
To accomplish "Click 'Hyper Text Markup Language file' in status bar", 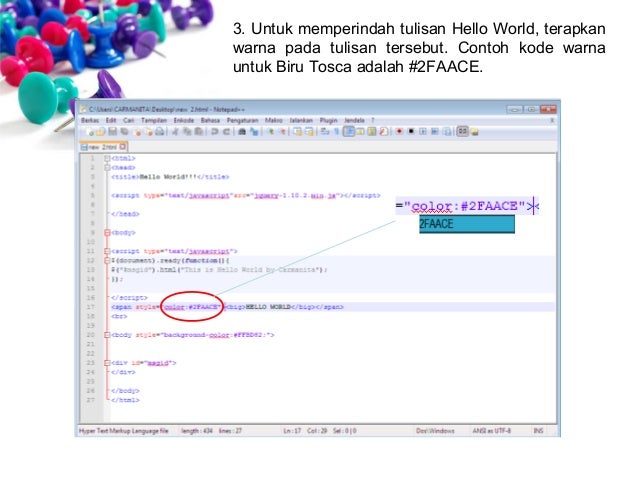I will tap(124, 431).
